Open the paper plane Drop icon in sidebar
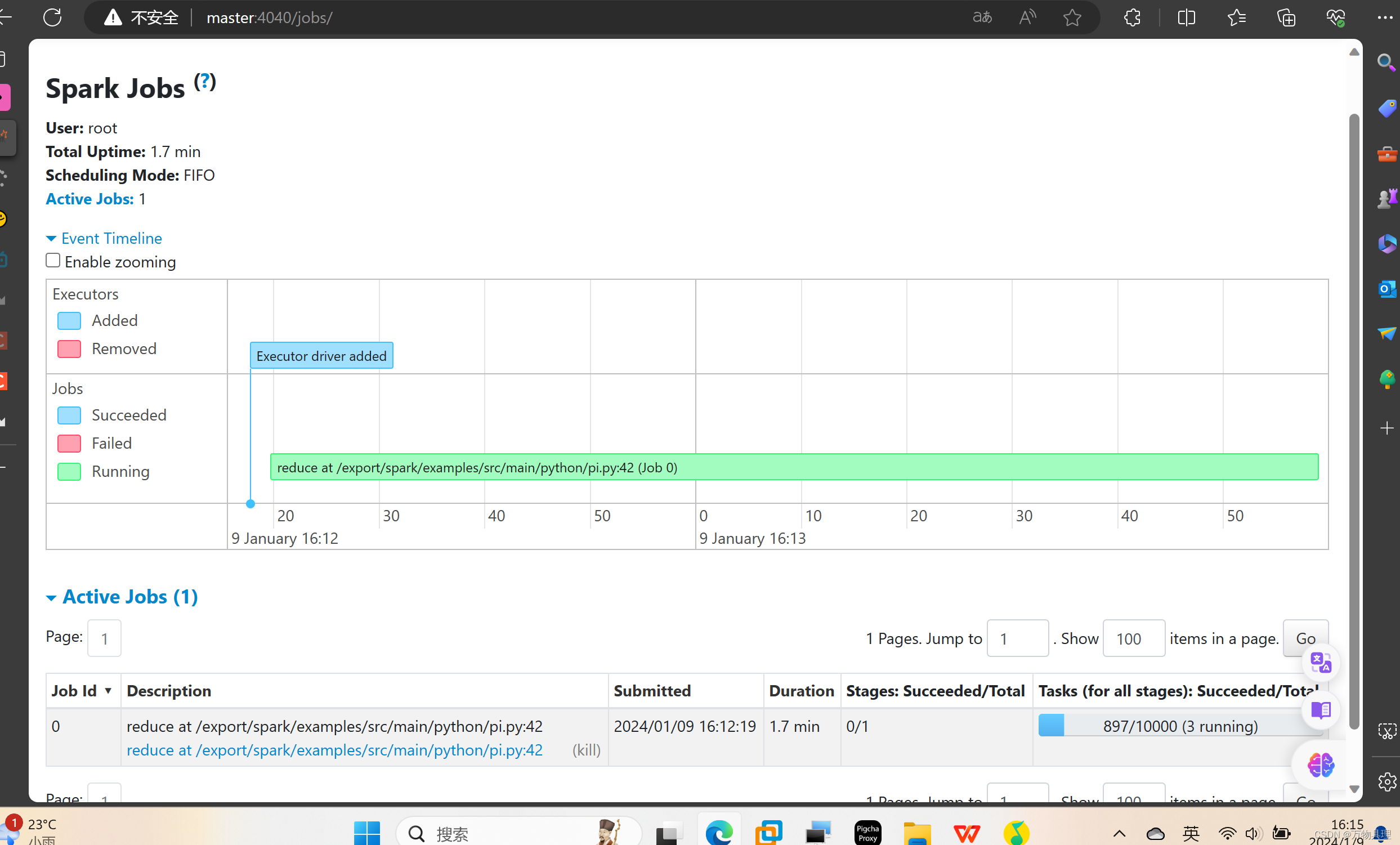 pos(1386,333)
